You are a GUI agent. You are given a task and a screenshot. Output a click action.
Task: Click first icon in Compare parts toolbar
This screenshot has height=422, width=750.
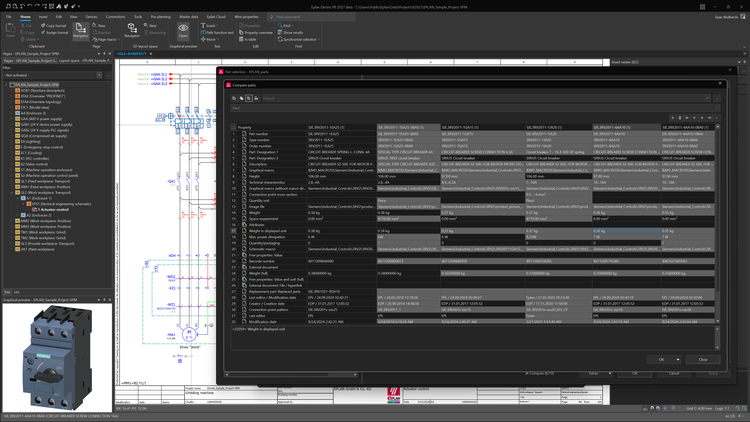[x=234, y=98]
